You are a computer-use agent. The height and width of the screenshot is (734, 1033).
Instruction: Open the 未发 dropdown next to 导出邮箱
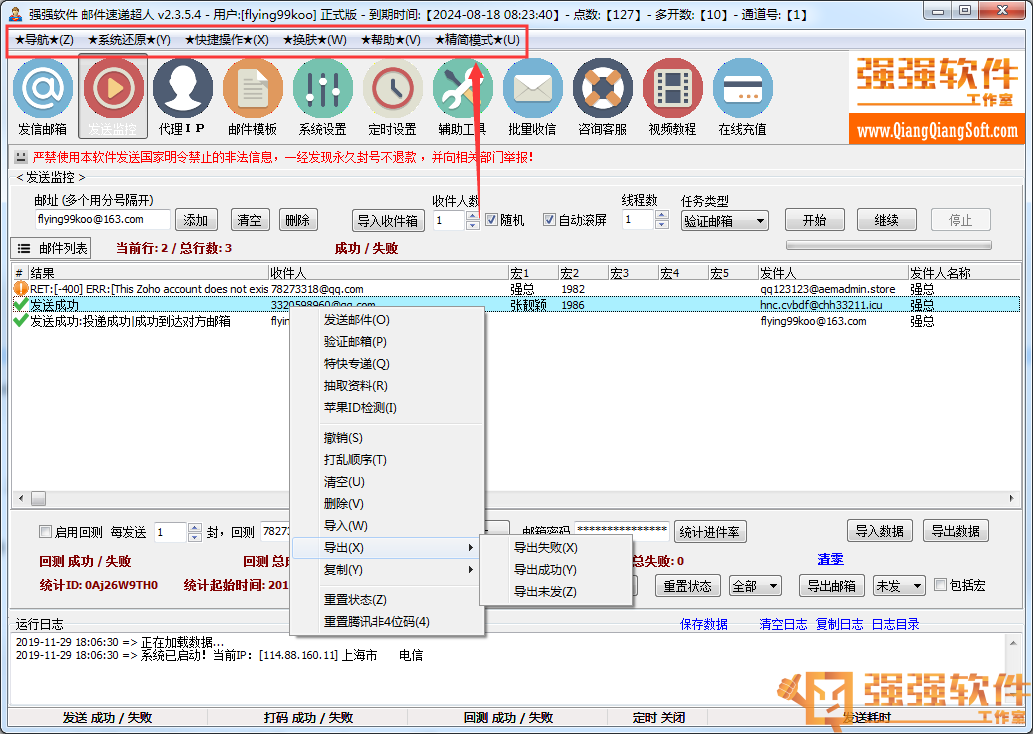pos(899,586)
